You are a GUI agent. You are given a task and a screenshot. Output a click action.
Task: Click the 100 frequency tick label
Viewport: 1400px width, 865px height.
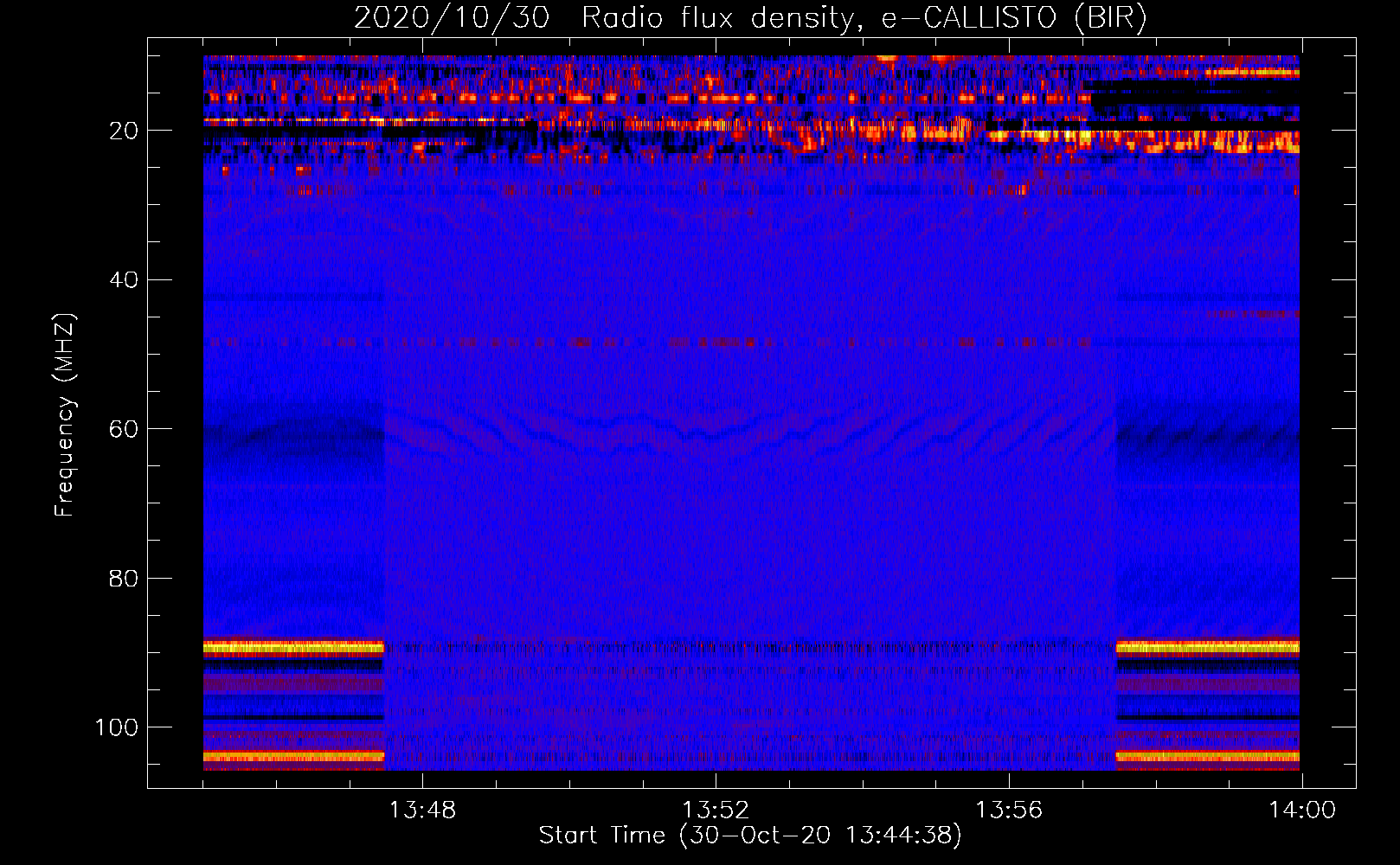(117, 727)
